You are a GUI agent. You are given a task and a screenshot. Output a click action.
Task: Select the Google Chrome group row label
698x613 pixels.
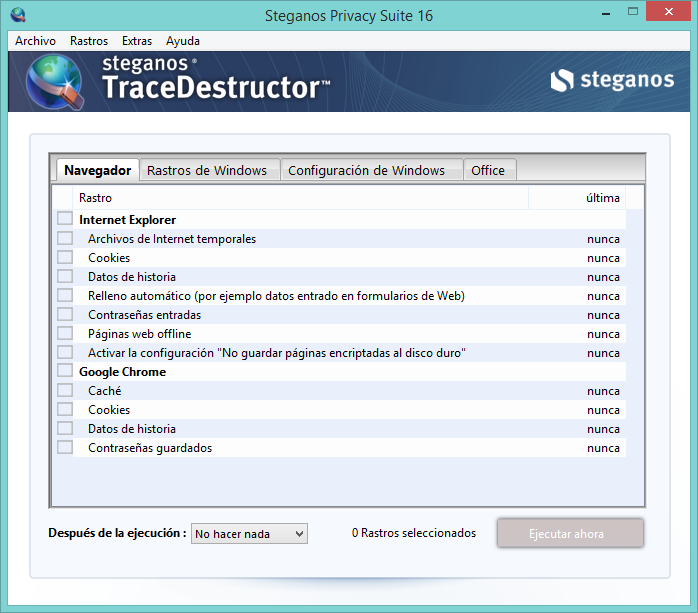(x=122, y=372)
